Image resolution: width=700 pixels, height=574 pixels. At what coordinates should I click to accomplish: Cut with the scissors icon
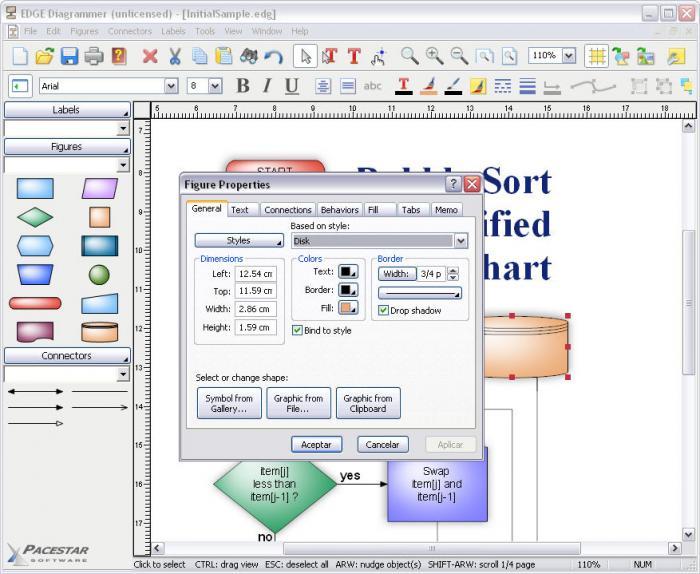tap(175, 56)
